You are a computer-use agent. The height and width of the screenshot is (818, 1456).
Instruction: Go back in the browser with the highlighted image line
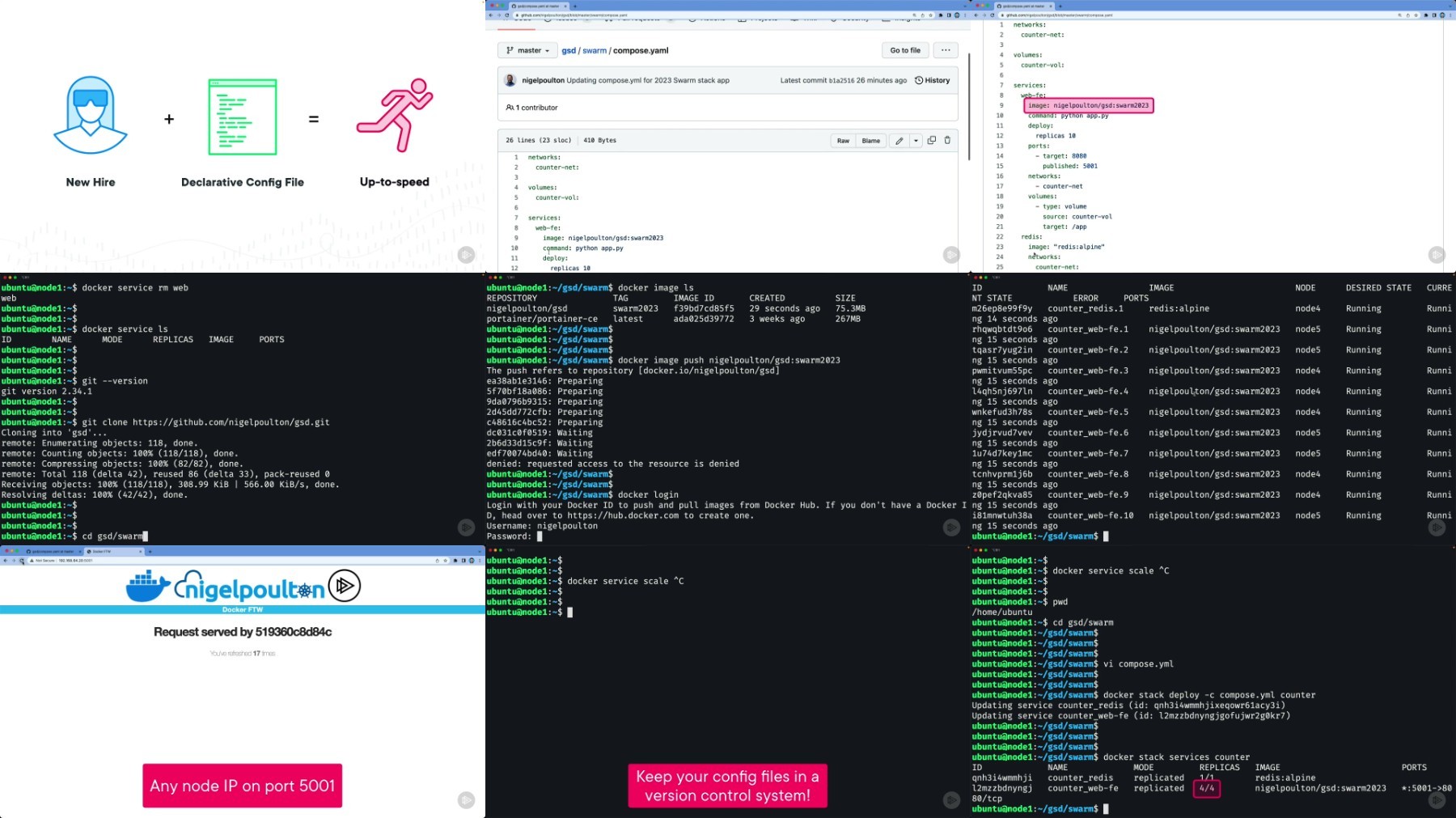(x=976, y=15)
